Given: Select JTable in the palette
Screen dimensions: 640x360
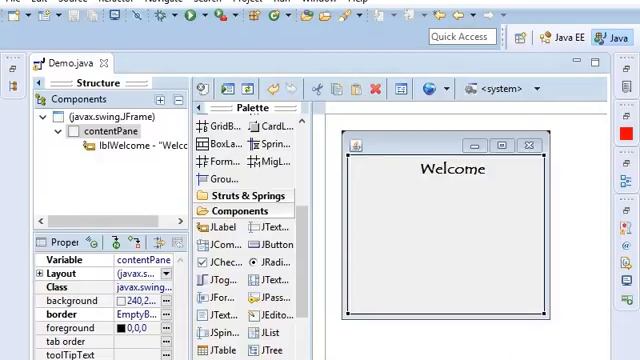Looking at the screenshot, I should coord(217,350).
